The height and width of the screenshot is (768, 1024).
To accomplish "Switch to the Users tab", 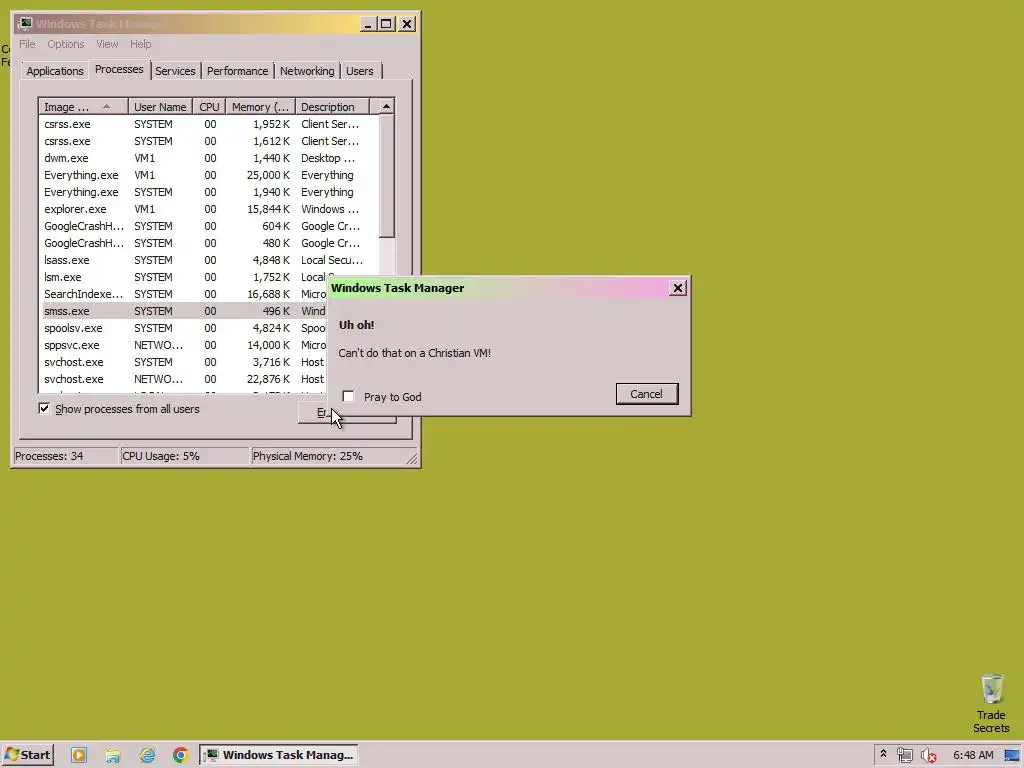I will (x=360, y=71).
